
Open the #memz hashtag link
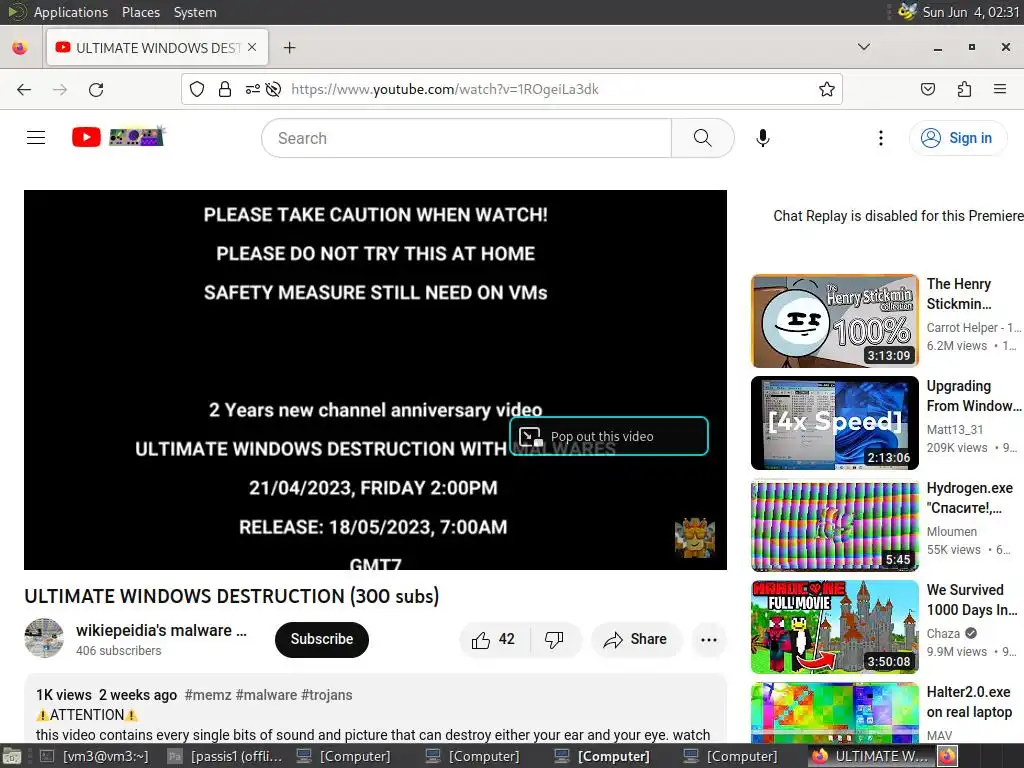208,696
